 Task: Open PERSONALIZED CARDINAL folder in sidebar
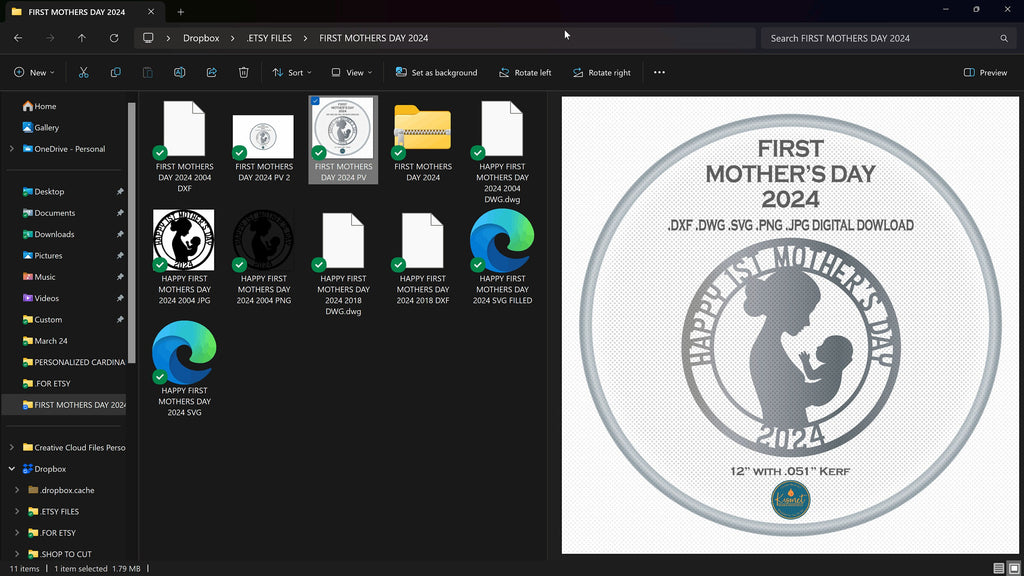pos(74,362)
